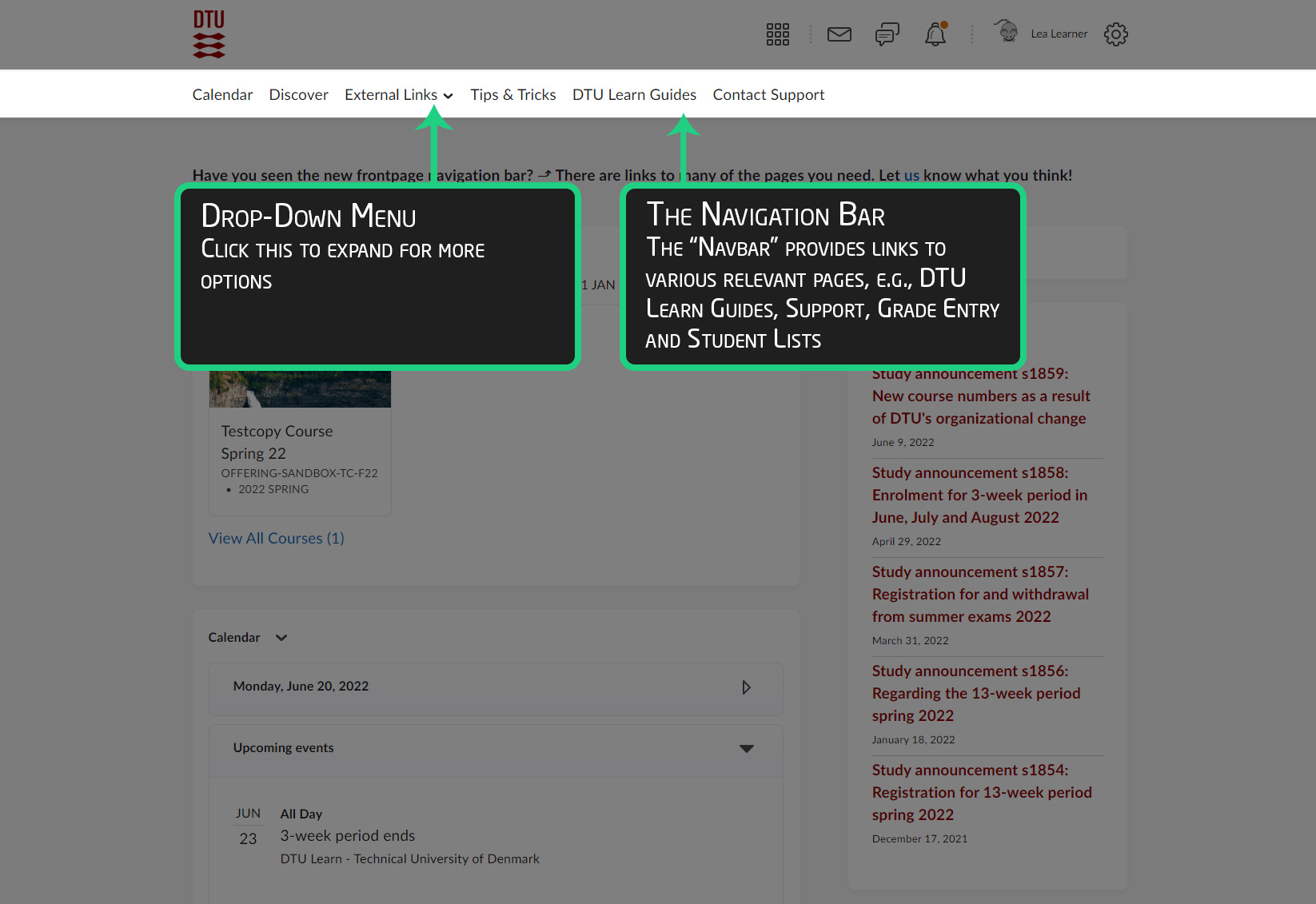This screenshot has height=904, width=1316.
Task: Open the 3-week period ends event
Action: point(347,836)
